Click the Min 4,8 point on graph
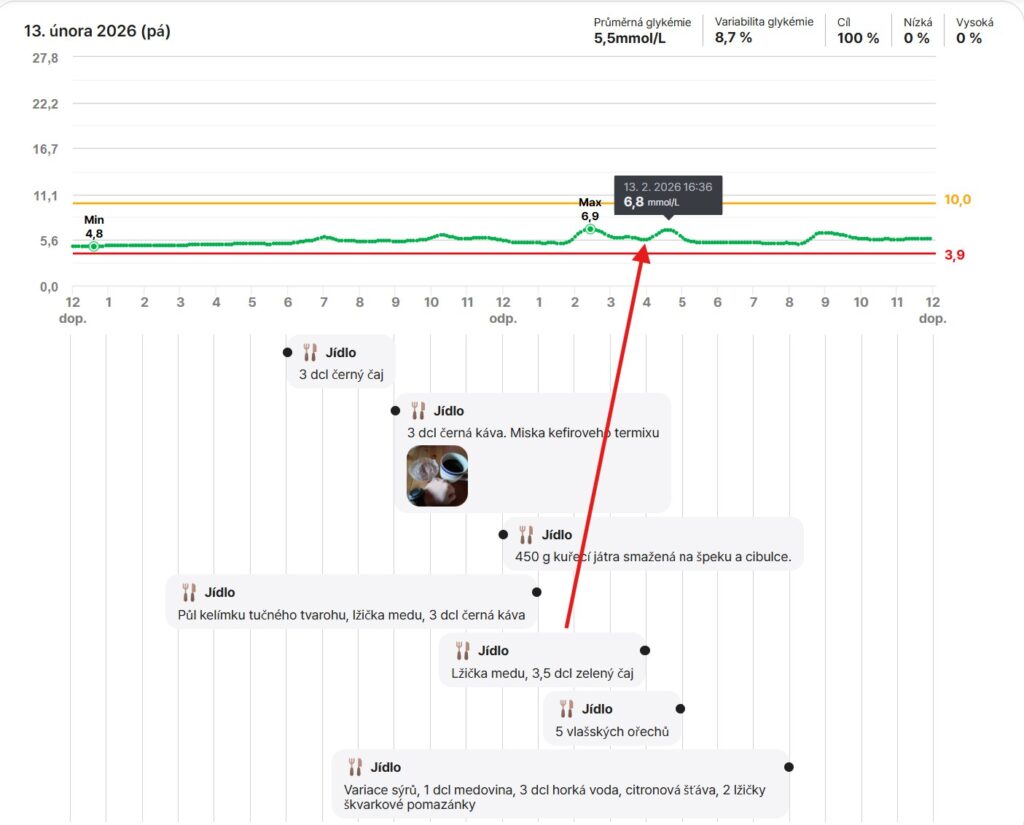Image resolution: width=1024 pixels, height=825 pixels. click(x=94, y=246)
